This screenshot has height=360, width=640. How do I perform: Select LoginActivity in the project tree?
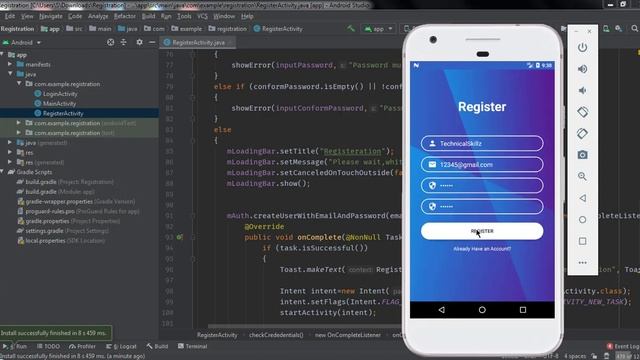click(x=60, y=93)
